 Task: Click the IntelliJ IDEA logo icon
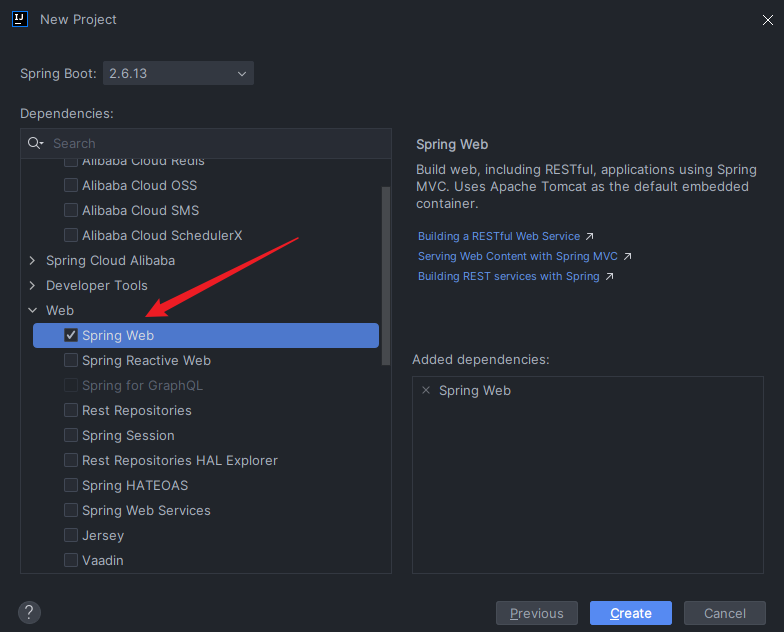20,19
